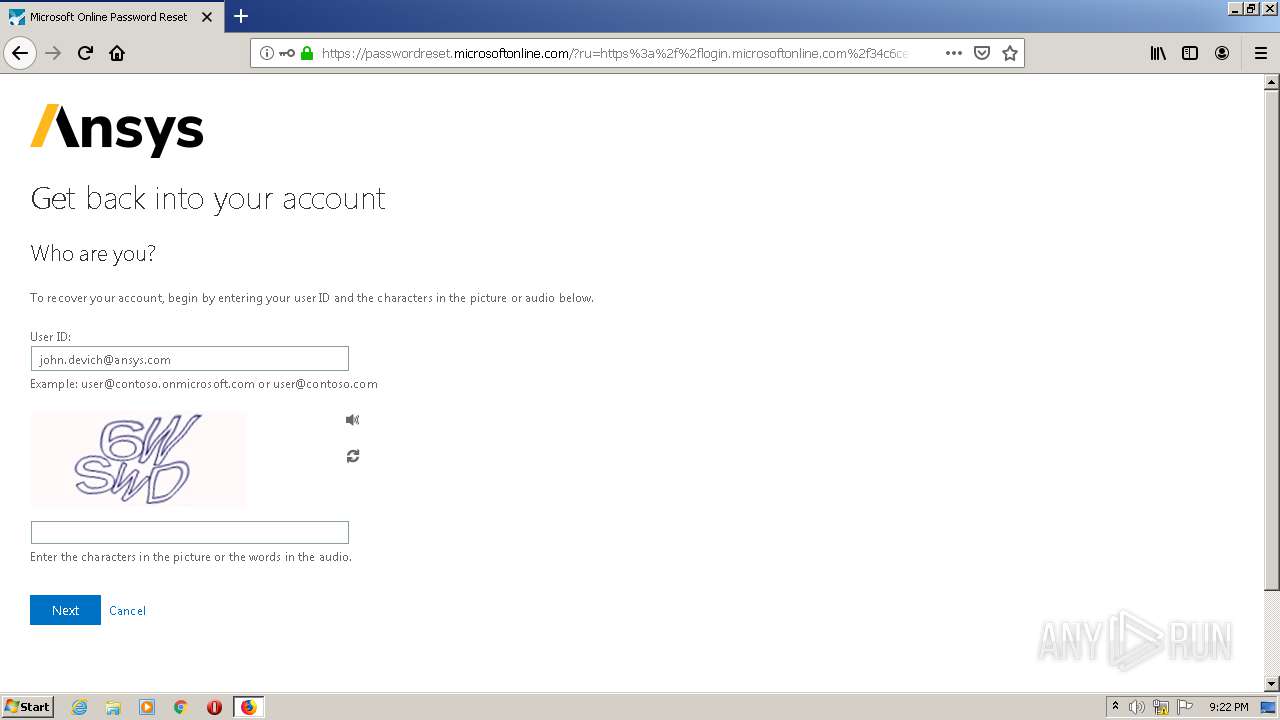Click the "Get back into your account" heading
The height and width of the screenshot is (720, 1280).
pyautogui.click(x=208, y=199)
